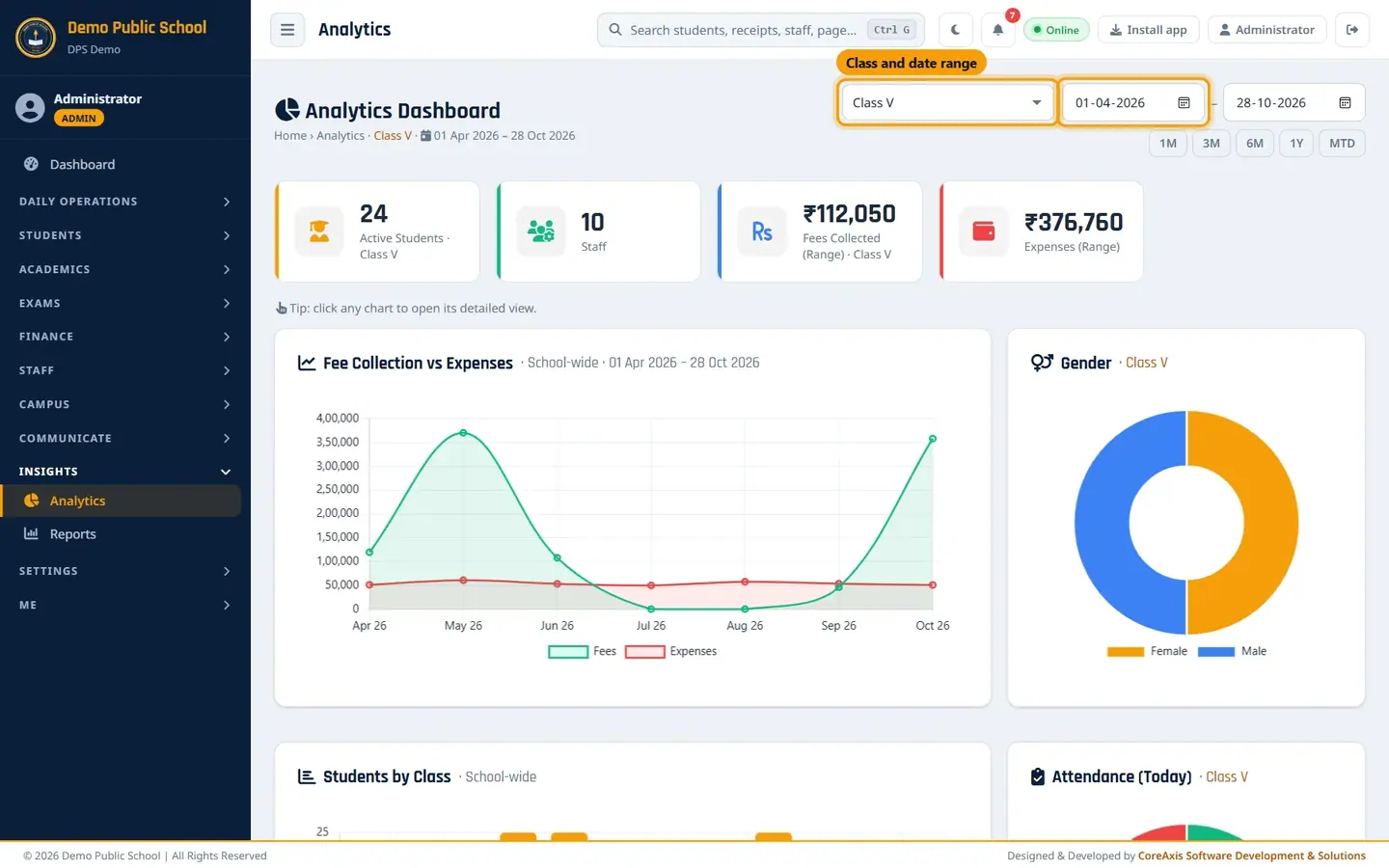Toggle the Expenses legend in chart

coord(671,652)
